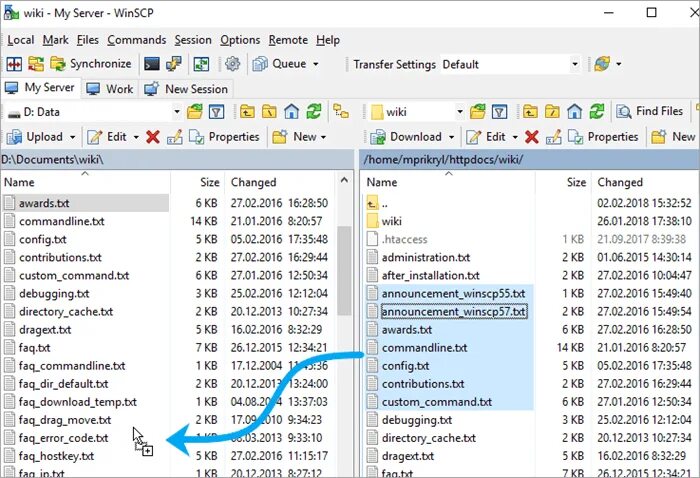
Task: Open in PuTTY toolbar icon
Action: (x=174, y=64)
